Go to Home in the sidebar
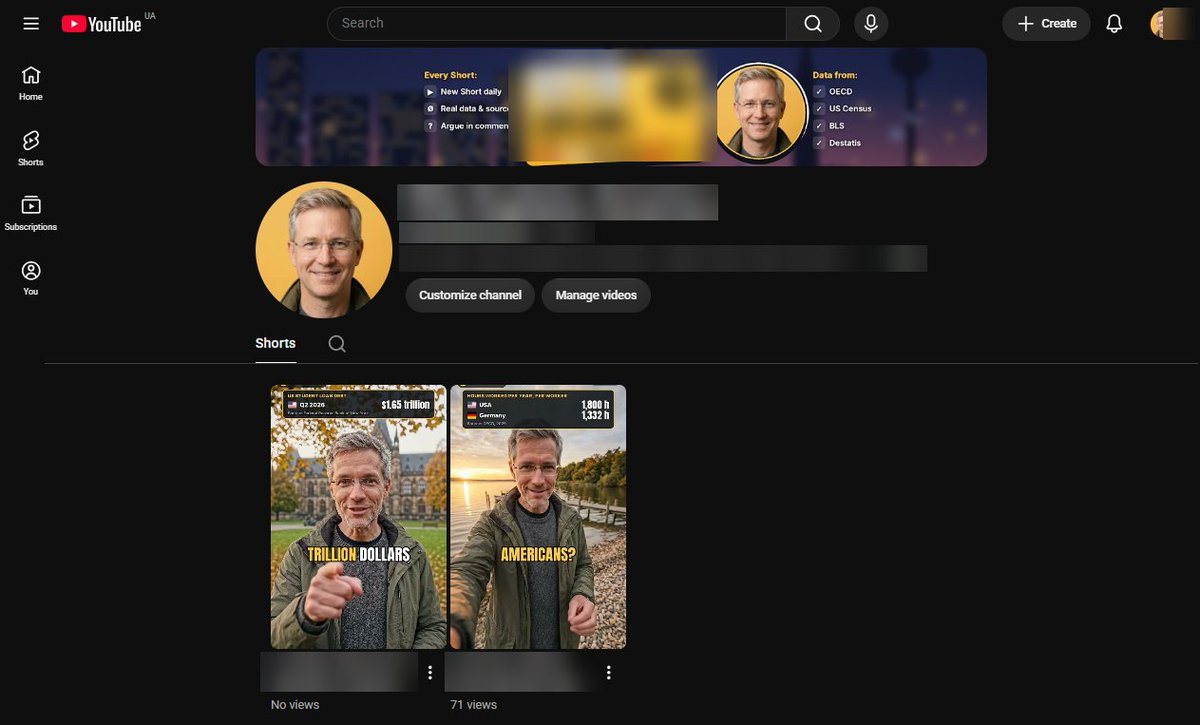Screen dimensions: 1200x725 tap(31, 83)
